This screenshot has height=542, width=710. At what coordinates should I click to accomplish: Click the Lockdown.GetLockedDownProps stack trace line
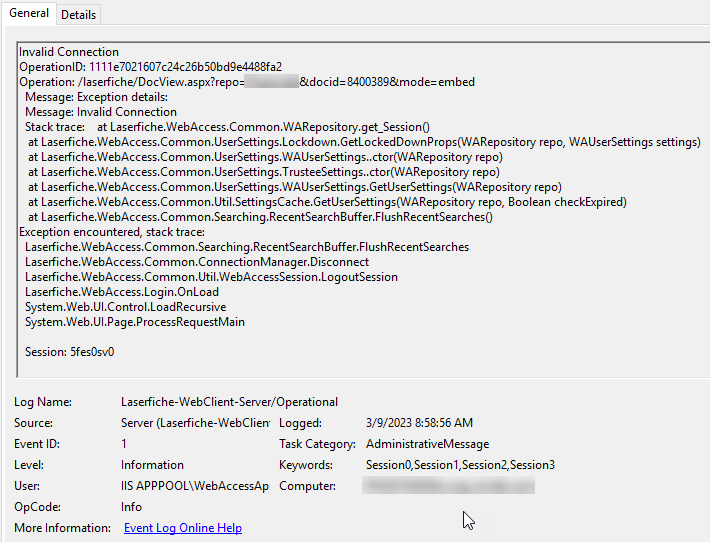point(365,142)
